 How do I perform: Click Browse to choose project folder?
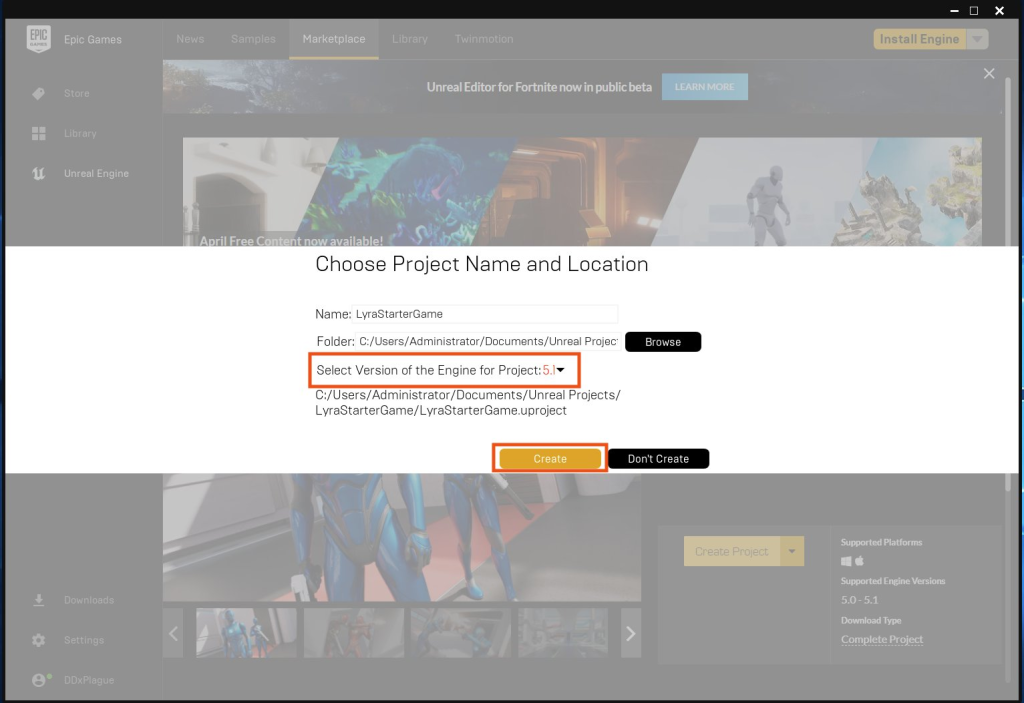tap(663, 342)
